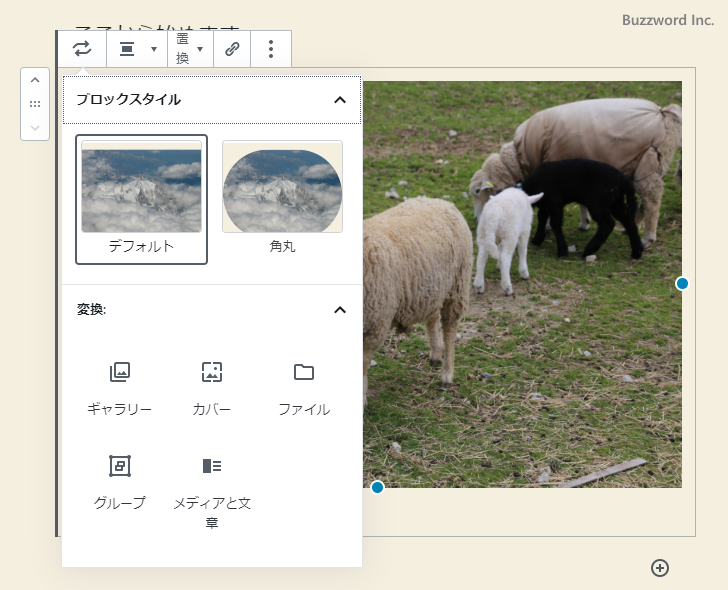Open the 置換 replace image dropdown

coord(190,49)
